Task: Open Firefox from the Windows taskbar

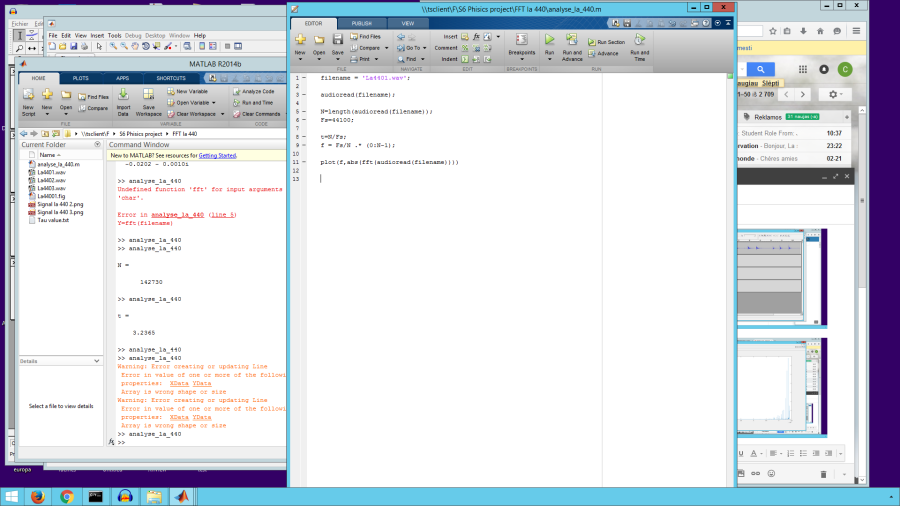Action: tap(39, 496)
